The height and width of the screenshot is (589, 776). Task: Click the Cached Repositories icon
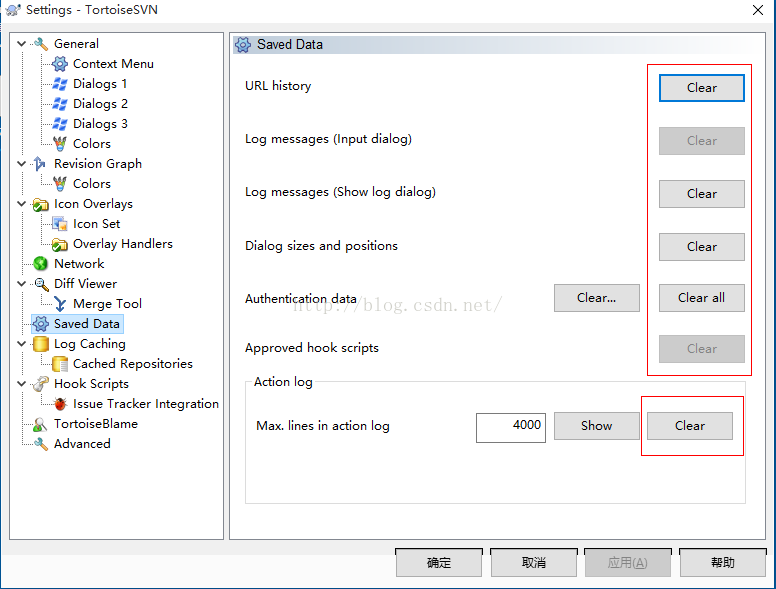click(x=60, y=364)
